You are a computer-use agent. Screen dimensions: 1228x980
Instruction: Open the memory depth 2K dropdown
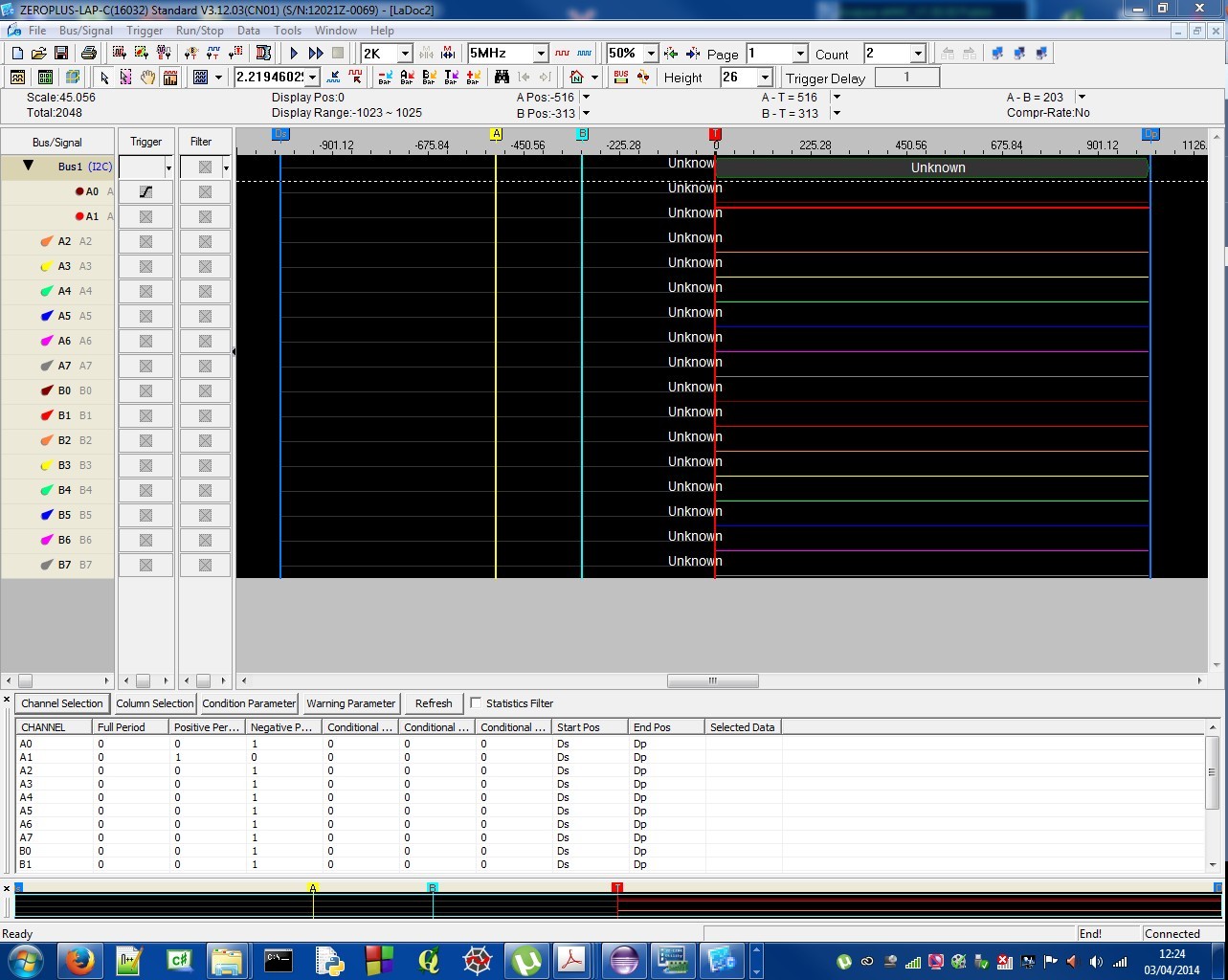tap(405, 54)
